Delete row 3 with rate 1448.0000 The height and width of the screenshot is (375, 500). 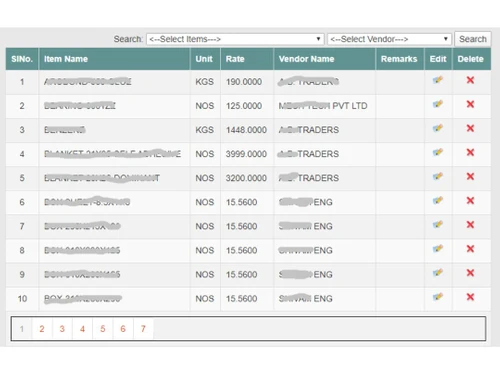click(x=470, y=128)
